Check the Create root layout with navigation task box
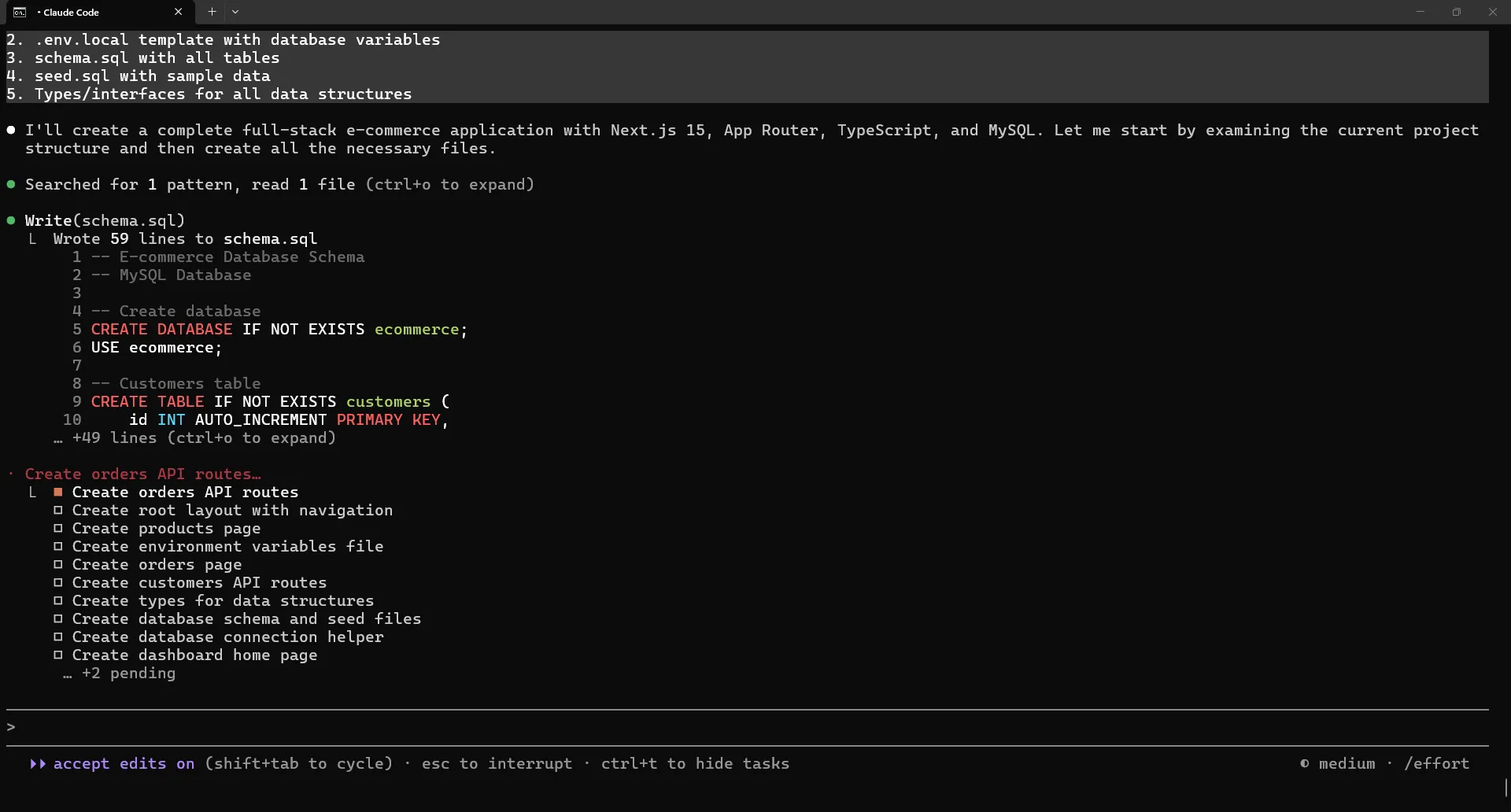This screenshot has height=812, width=1511. coord(57,511)
